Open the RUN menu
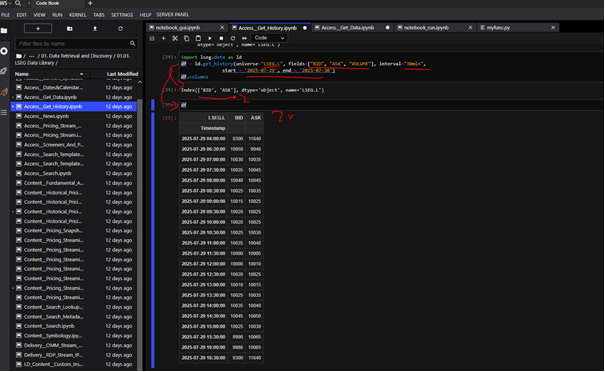This screenshot has width=605, height=372. pos(57,15)
